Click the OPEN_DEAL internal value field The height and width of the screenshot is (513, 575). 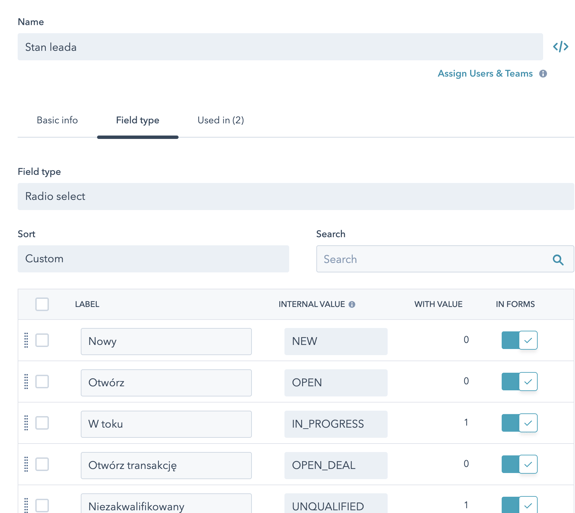336,465
